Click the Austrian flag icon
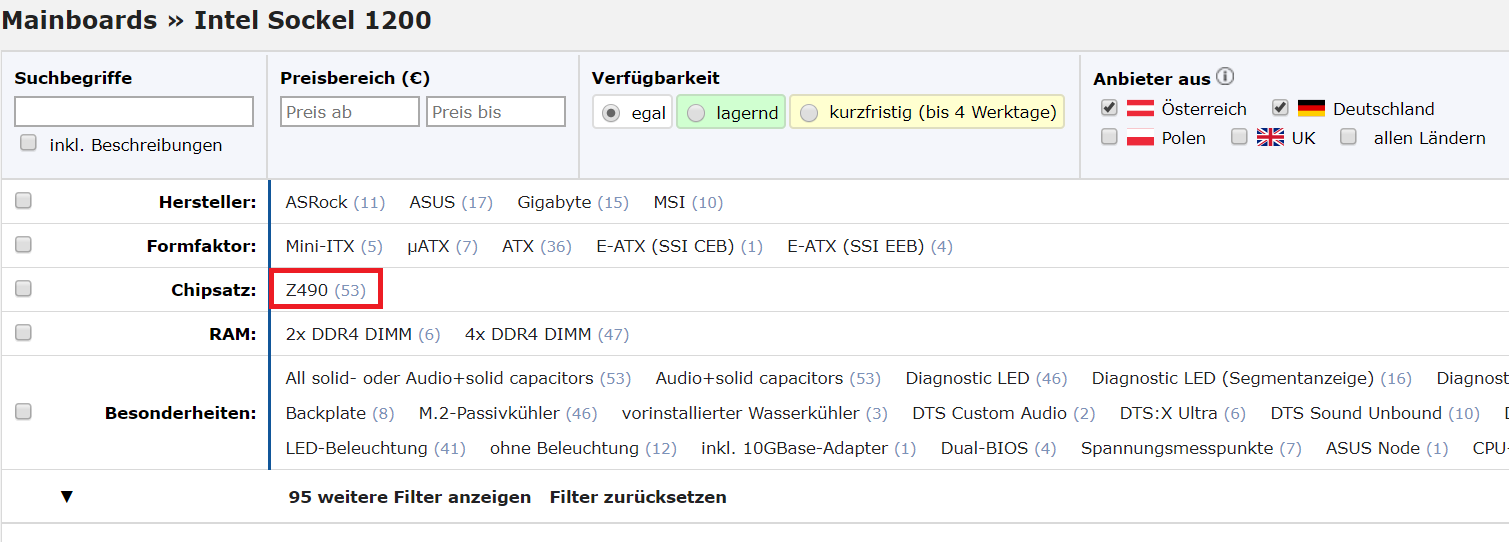 point(1140,109)
